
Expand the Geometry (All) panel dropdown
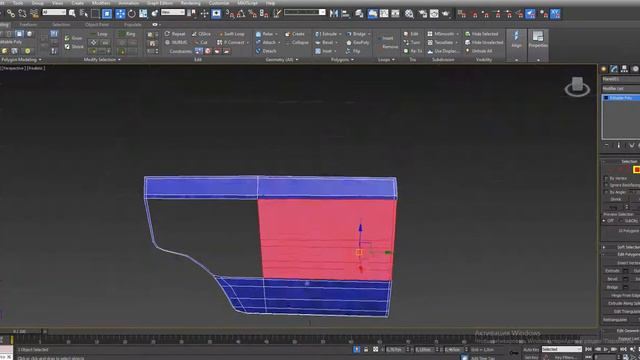tap(282, 60)
